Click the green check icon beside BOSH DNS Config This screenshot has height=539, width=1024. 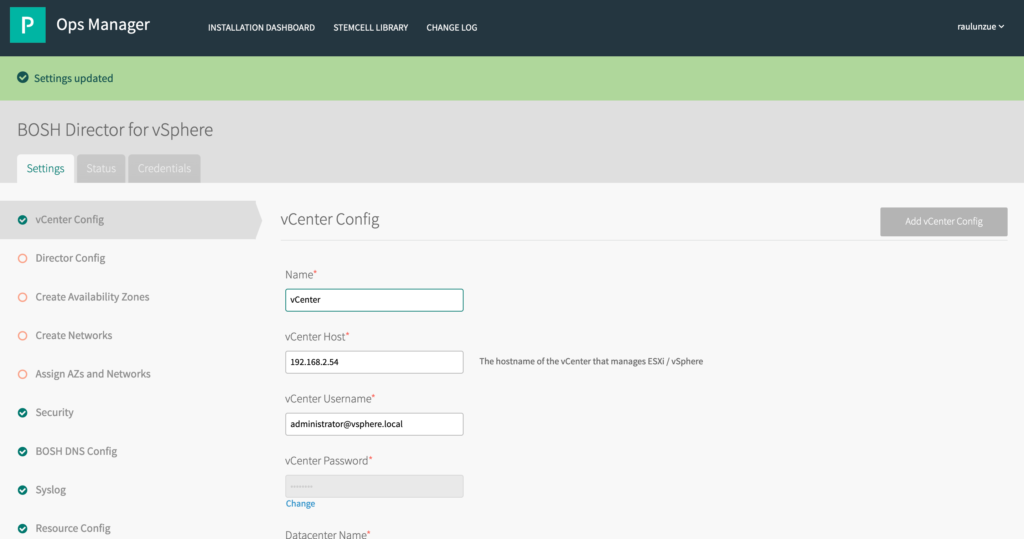[23, 451]
